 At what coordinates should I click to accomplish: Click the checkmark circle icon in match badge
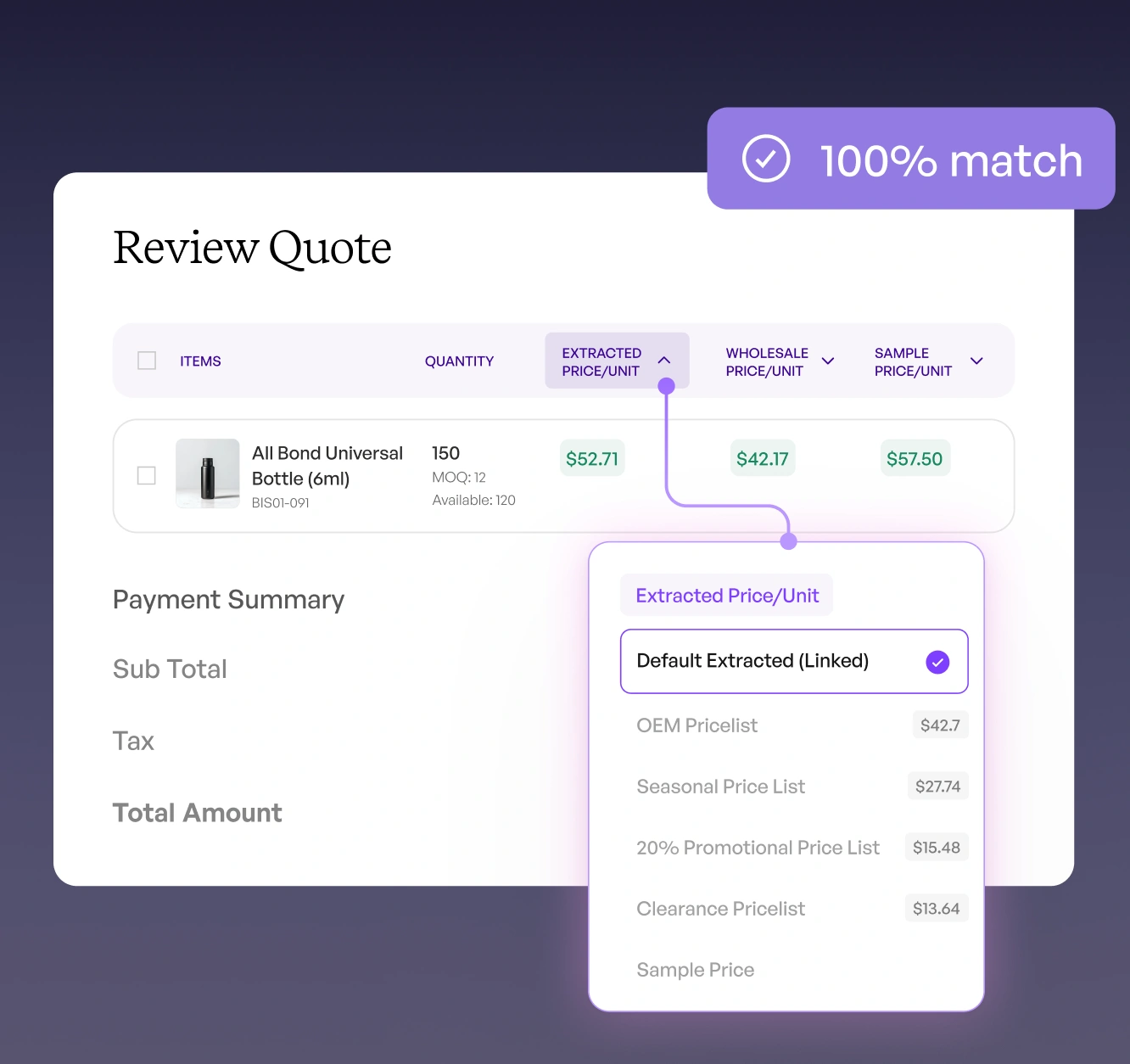point(765,159)
